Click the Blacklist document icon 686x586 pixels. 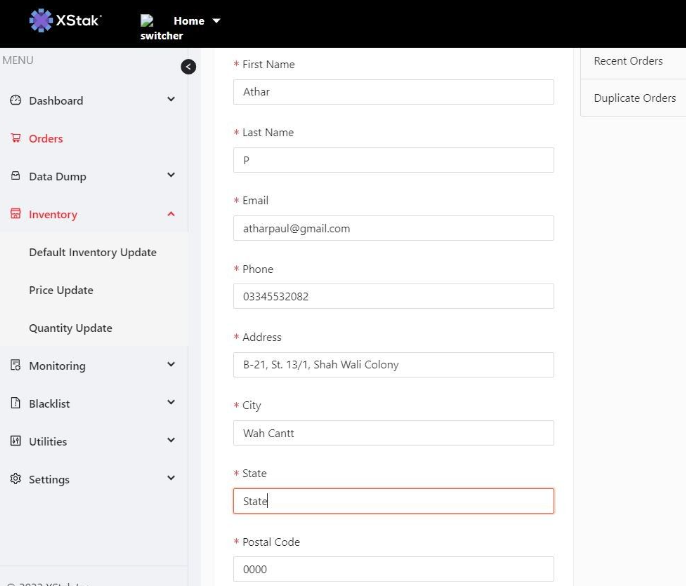tap(15, 404)
